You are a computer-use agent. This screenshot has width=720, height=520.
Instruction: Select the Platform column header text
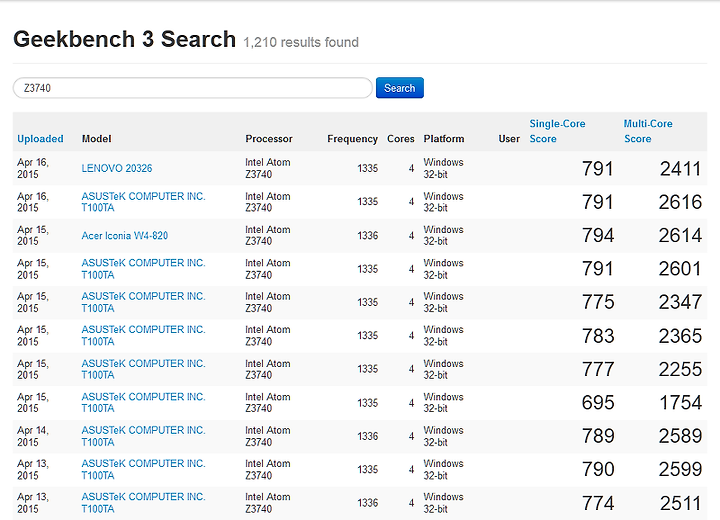(444, 139)
